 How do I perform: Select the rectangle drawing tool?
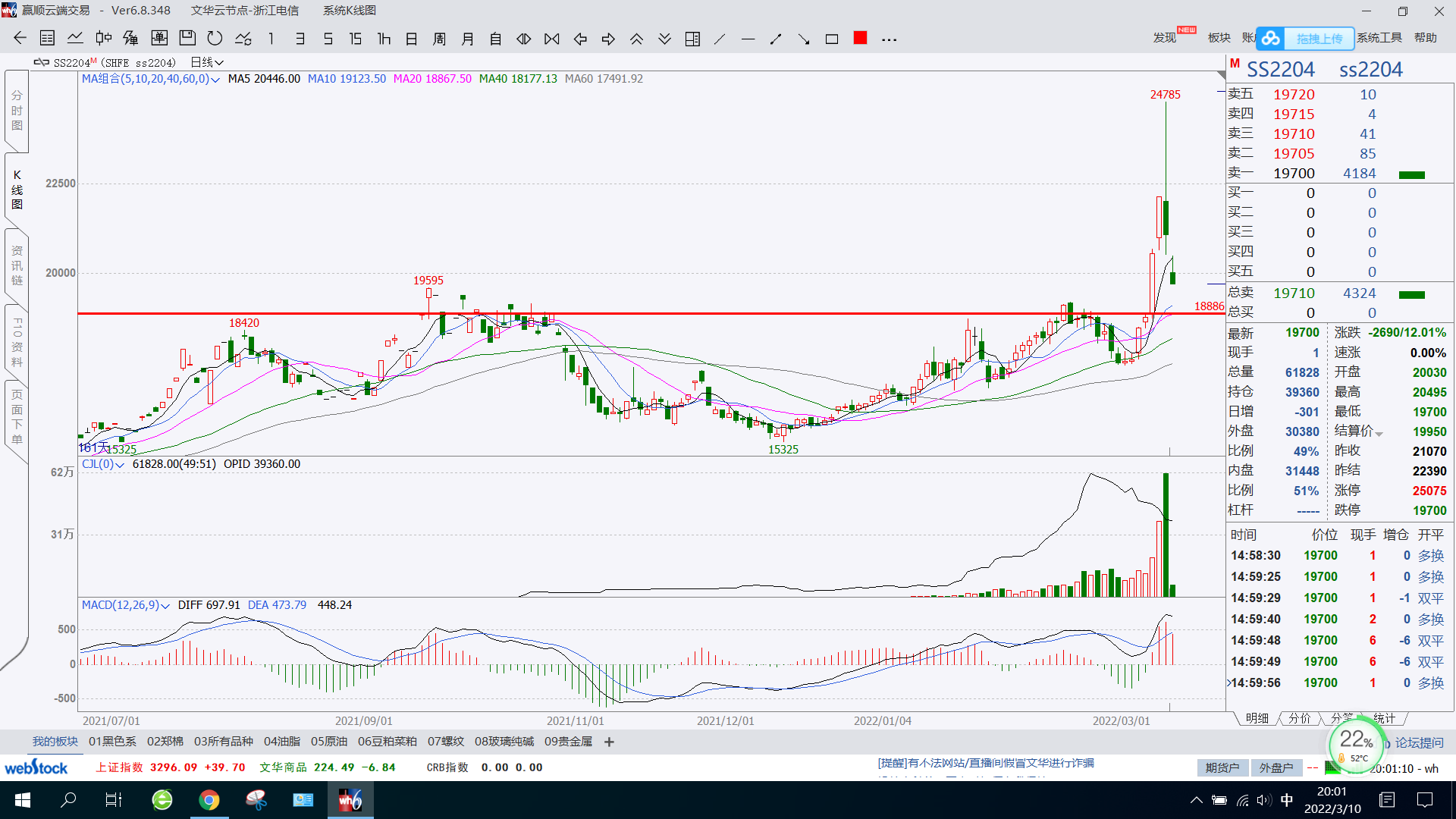coord(832,39)
